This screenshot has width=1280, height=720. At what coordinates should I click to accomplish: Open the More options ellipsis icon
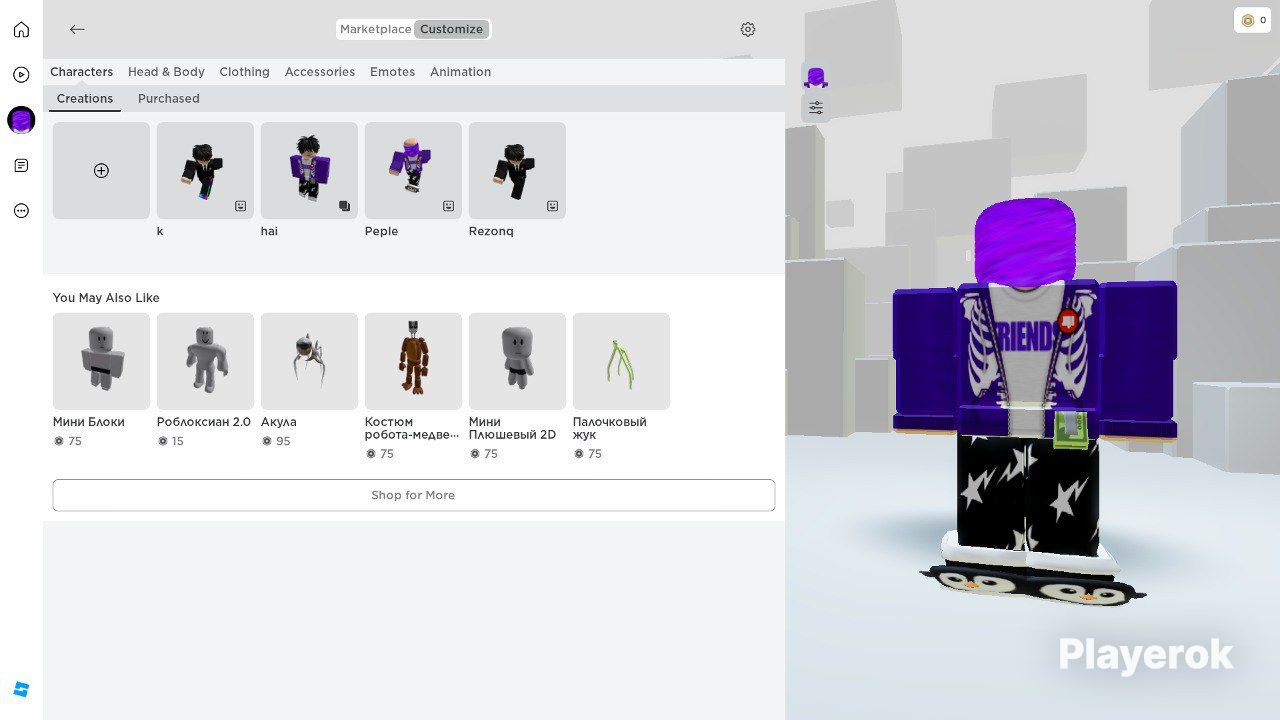21,211
